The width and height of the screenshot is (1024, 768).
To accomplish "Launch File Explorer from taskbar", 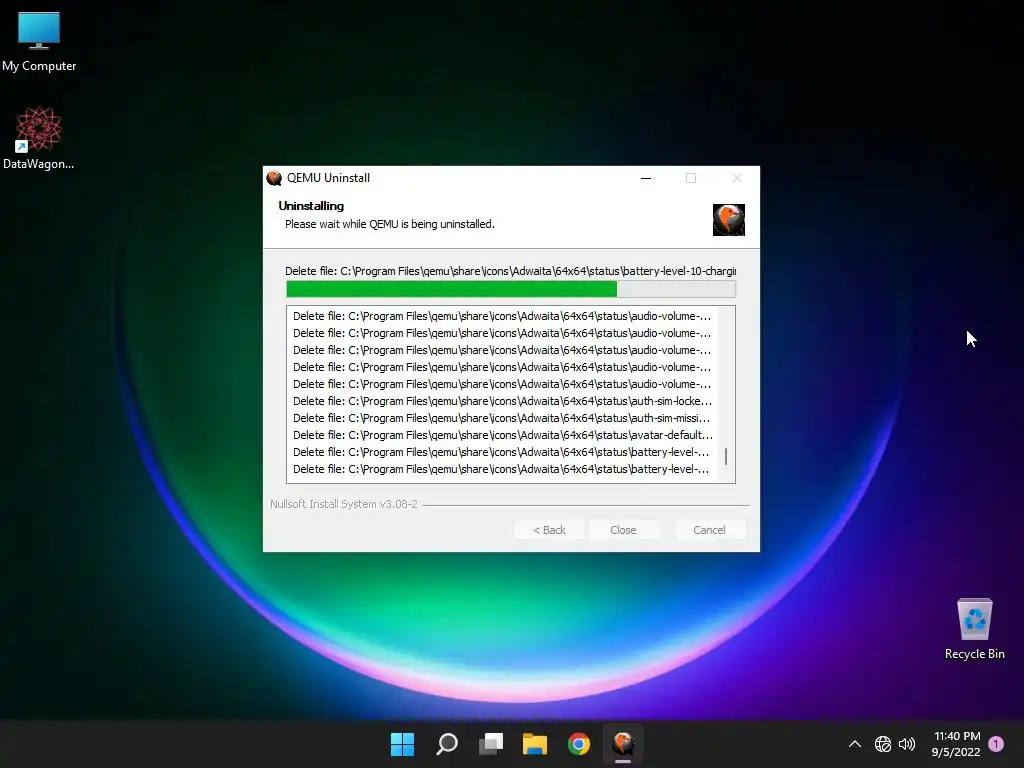I will tap(535, 744).
